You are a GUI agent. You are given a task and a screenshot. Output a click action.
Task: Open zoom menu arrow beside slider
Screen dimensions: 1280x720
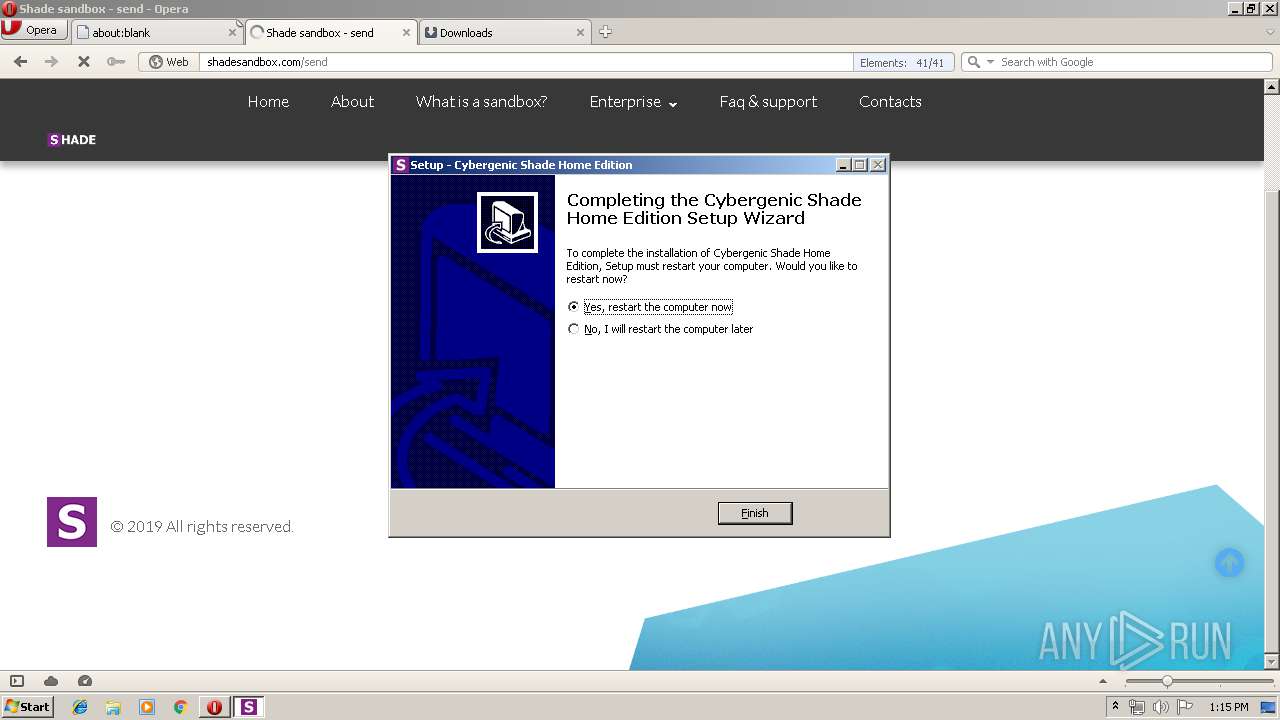coord(1103,681)
